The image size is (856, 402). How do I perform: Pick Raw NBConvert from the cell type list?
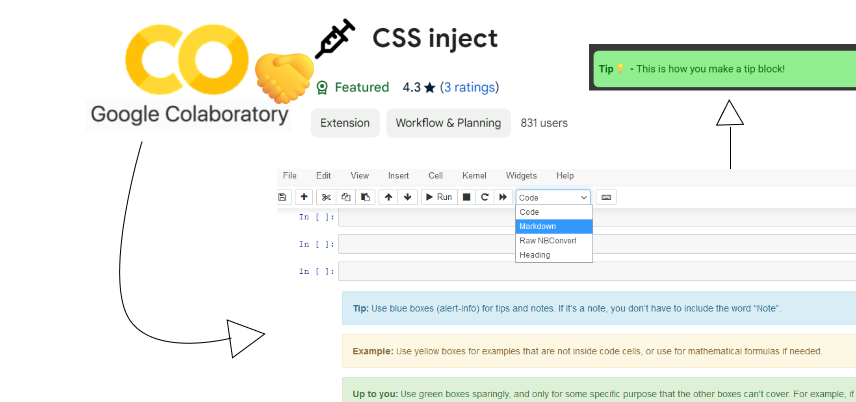pos(554,240)
